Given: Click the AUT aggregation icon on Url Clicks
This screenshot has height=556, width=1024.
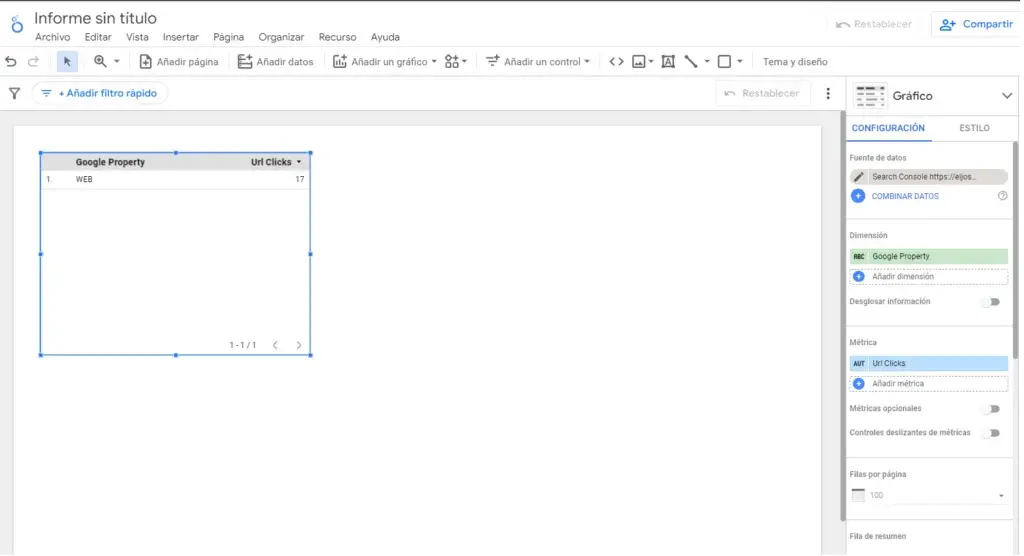Looking at the screenshot, I should pyautogui.click(x=859, y=363).
